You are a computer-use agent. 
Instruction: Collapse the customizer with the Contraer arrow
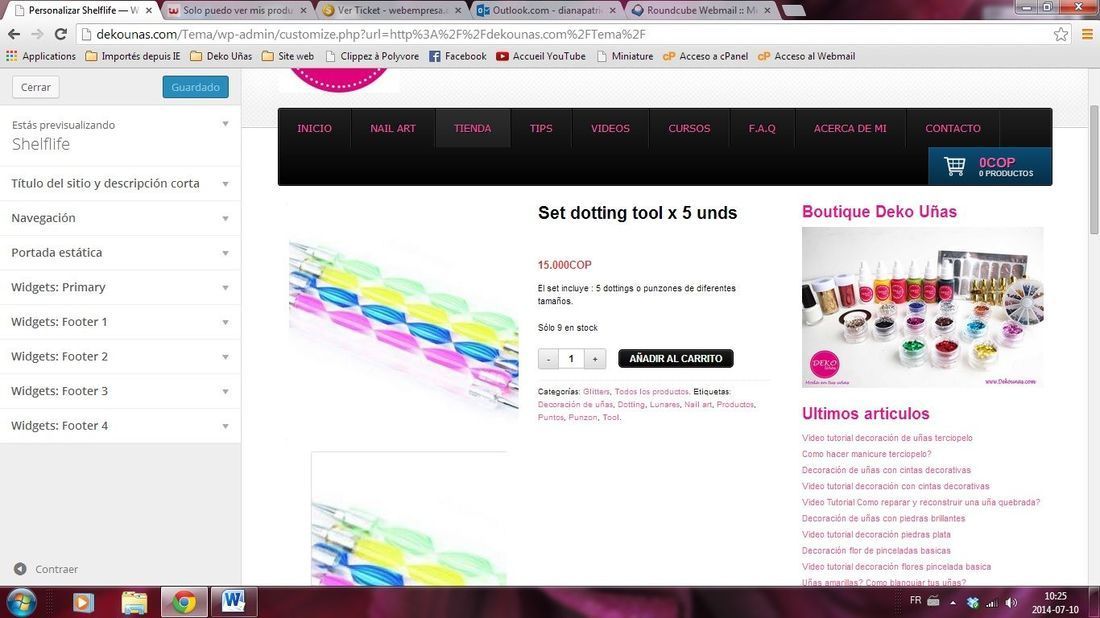click(x=20, y=569)
